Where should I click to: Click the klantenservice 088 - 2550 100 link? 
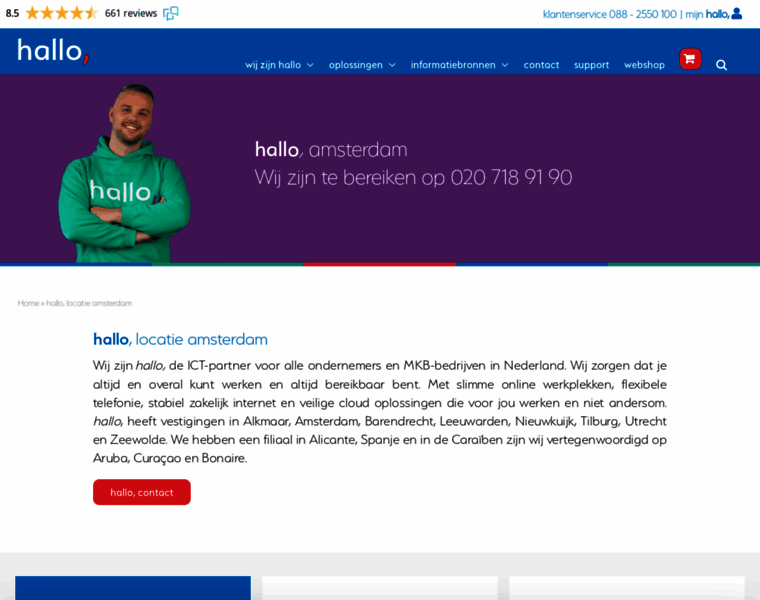click(x=610, y=14)
